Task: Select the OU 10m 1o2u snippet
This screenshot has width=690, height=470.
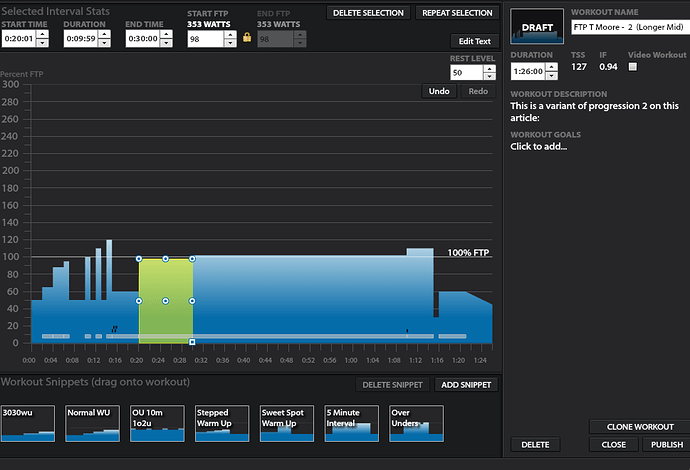Action: click(157, 423)
